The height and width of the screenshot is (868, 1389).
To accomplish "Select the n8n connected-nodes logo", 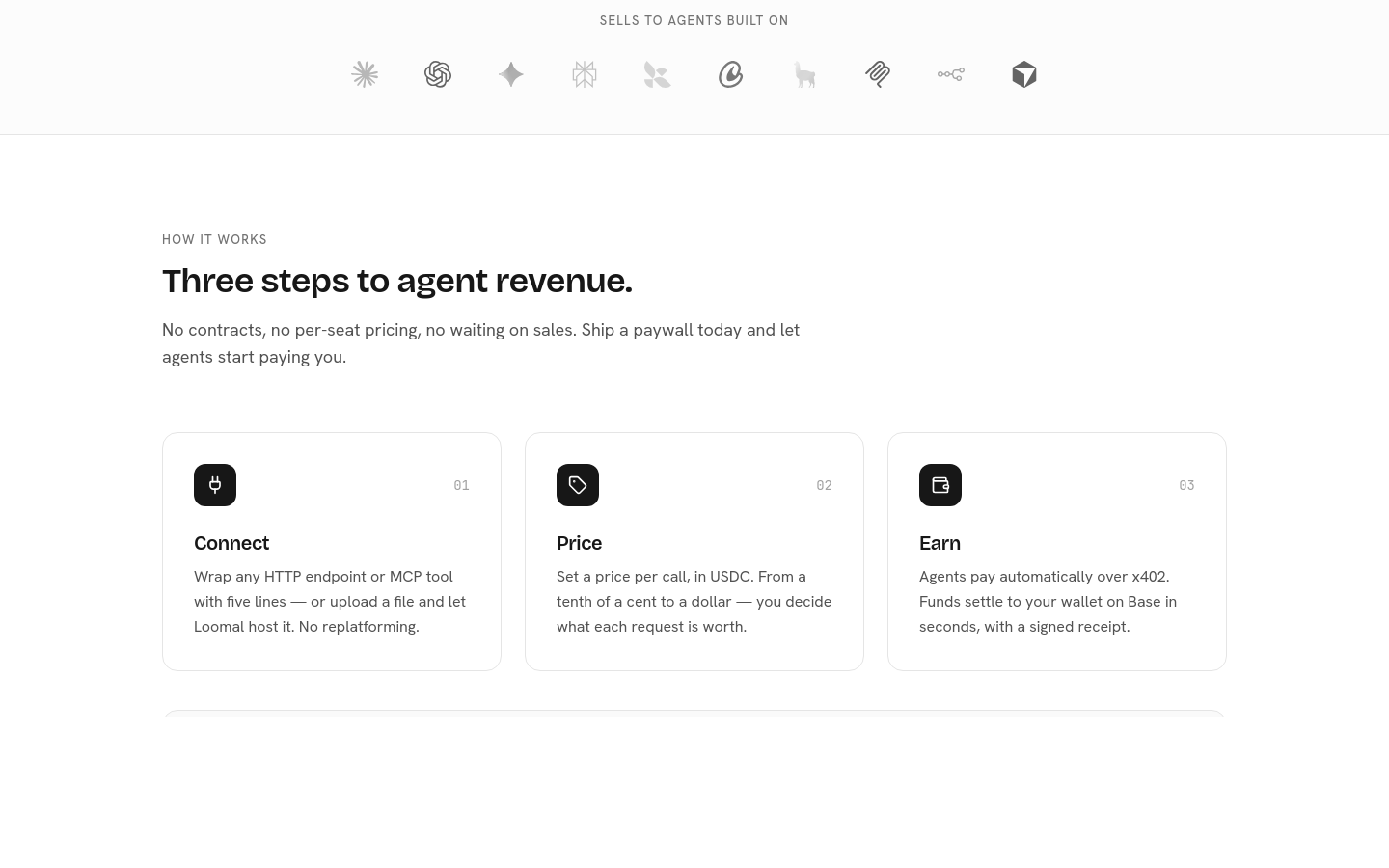I will click(x=951, y=74).
